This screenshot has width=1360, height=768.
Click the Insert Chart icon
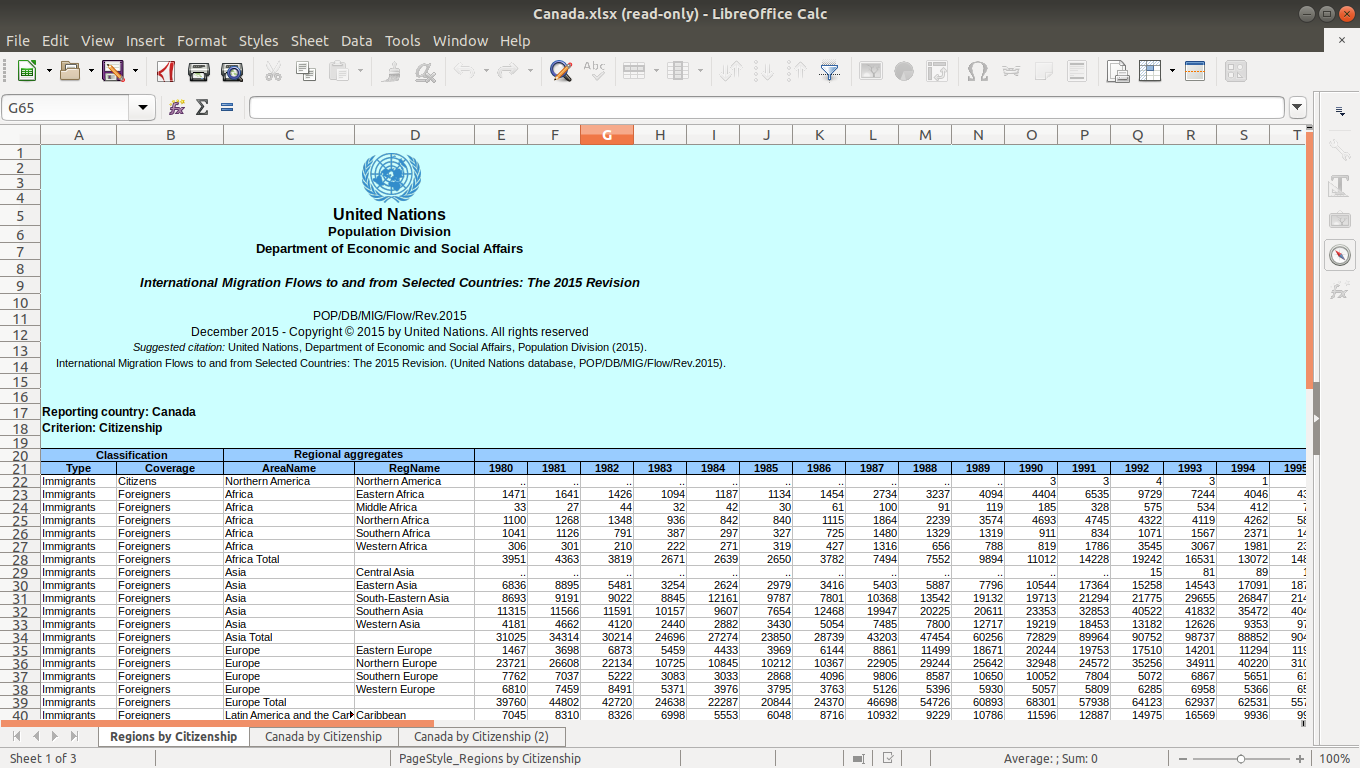click(904, 71)
